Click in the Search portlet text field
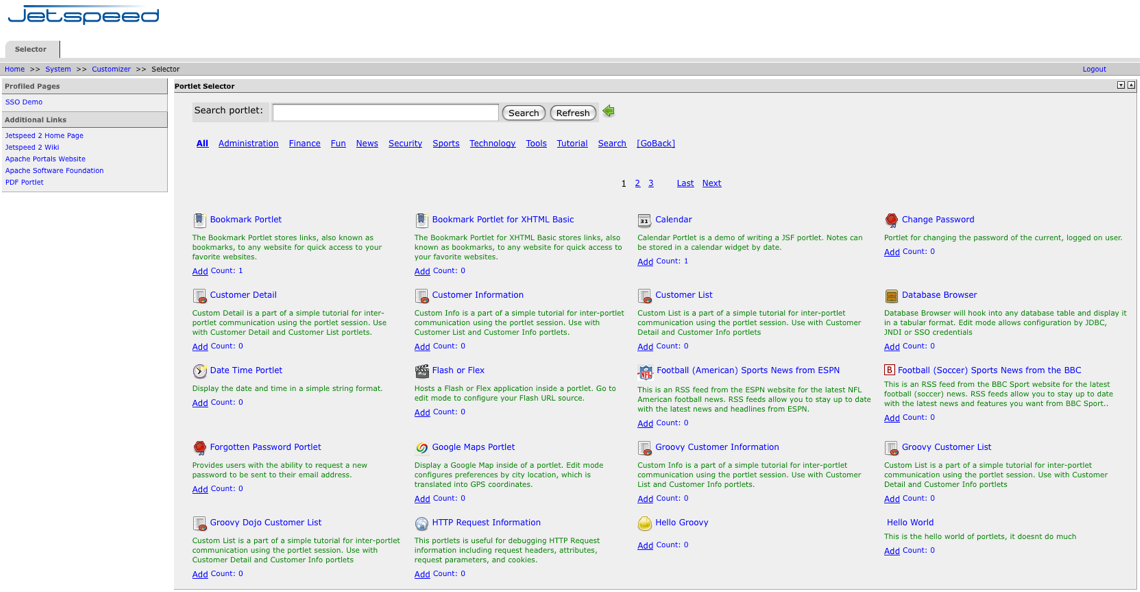1140x592 pixels. coord(385,113)
